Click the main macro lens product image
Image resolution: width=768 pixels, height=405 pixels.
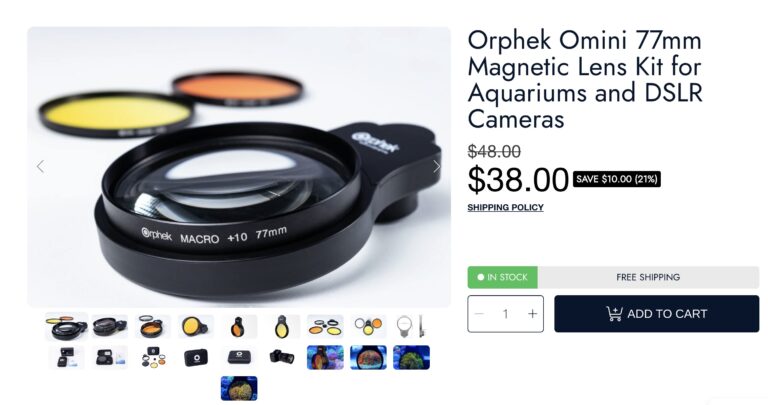pyautogui.click(x=239, y=167)
